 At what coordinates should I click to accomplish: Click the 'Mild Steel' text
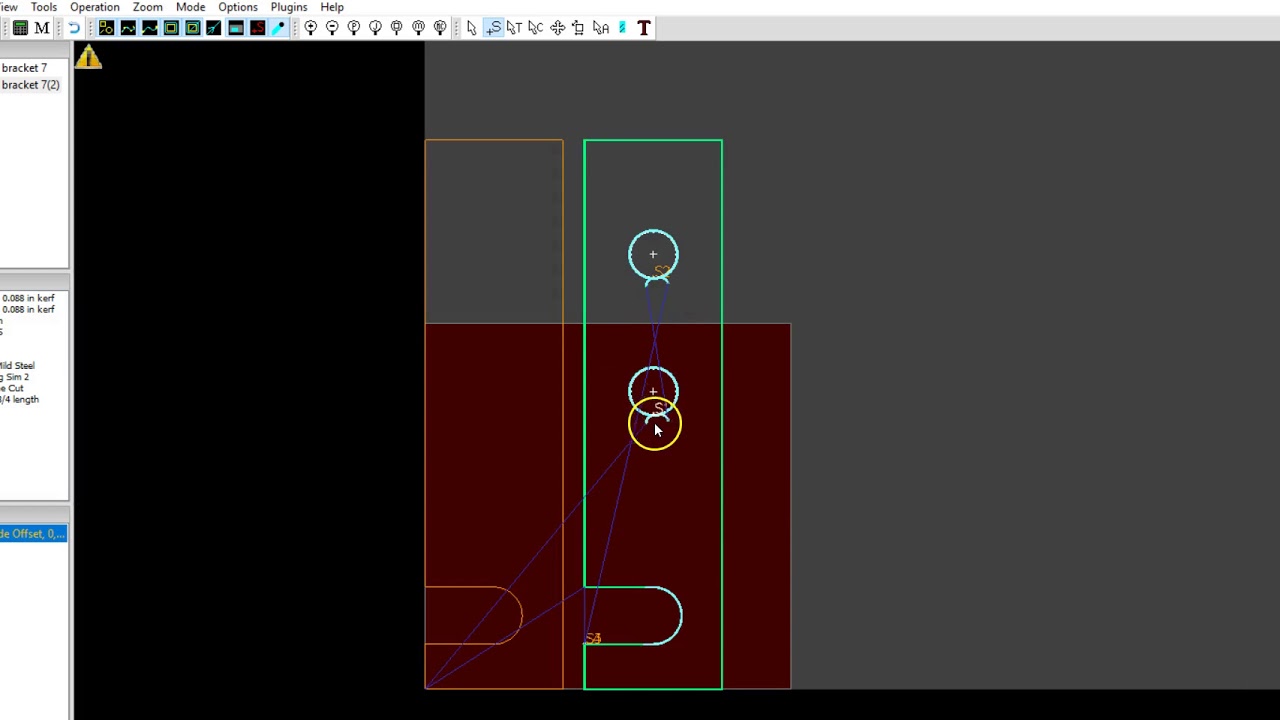(x=18, y=366)
